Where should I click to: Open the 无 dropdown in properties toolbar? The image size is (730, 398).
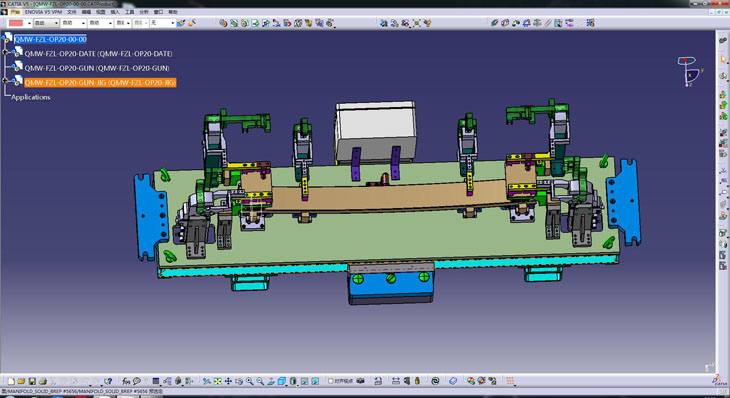coord(162,23)
